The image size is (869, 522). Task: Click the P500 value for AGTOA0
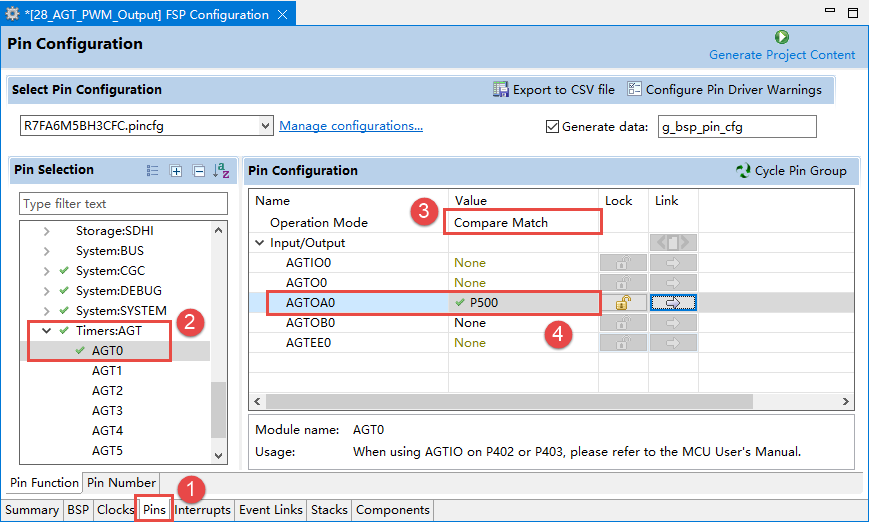[484, 303]
